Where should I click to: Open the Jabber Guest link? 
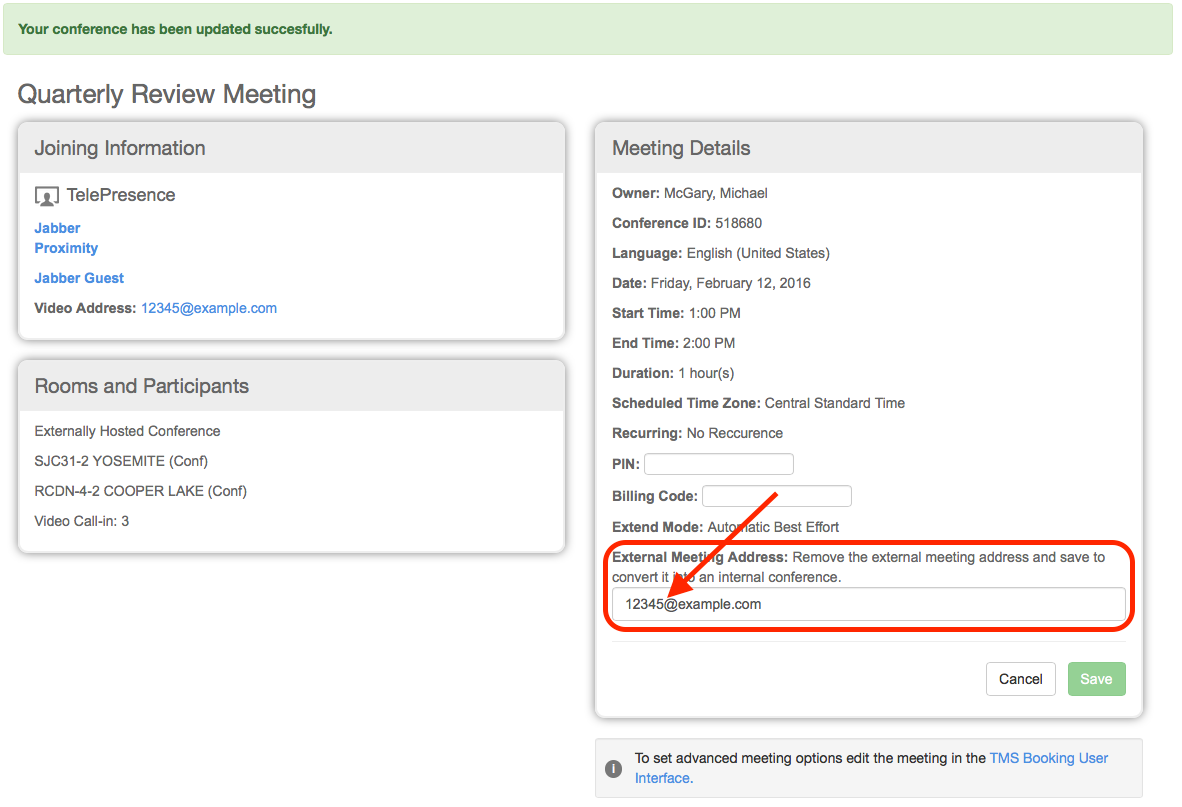(x=79, y=278)
